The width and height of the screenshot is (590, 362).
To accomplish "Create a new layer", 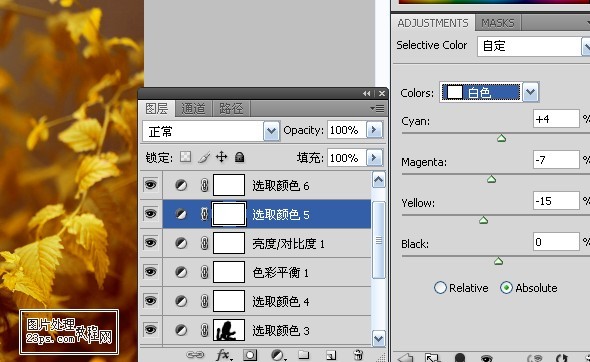I will [331, 354].
